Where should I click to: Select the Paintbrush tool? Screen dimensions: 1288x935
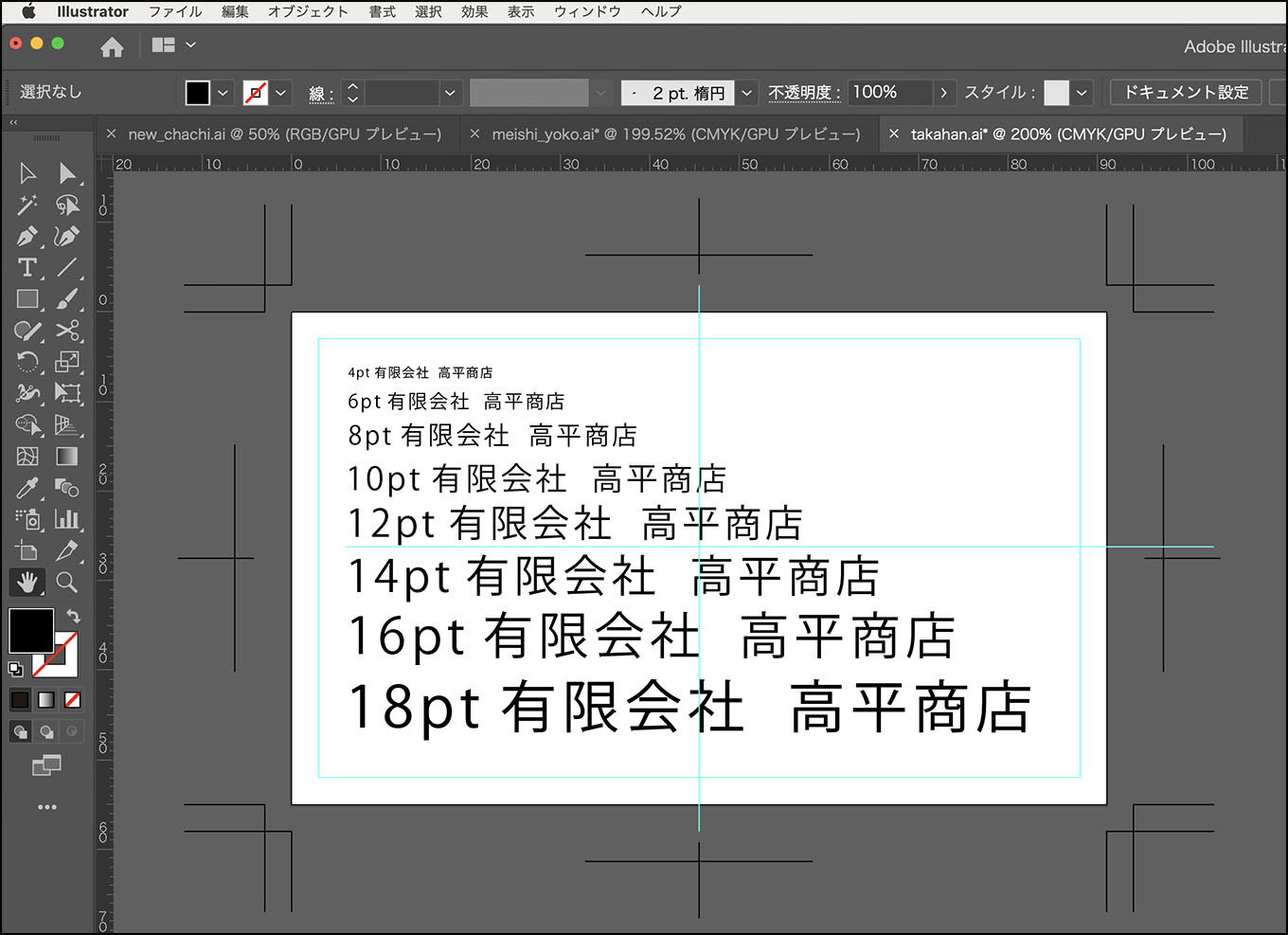(67, 299)
